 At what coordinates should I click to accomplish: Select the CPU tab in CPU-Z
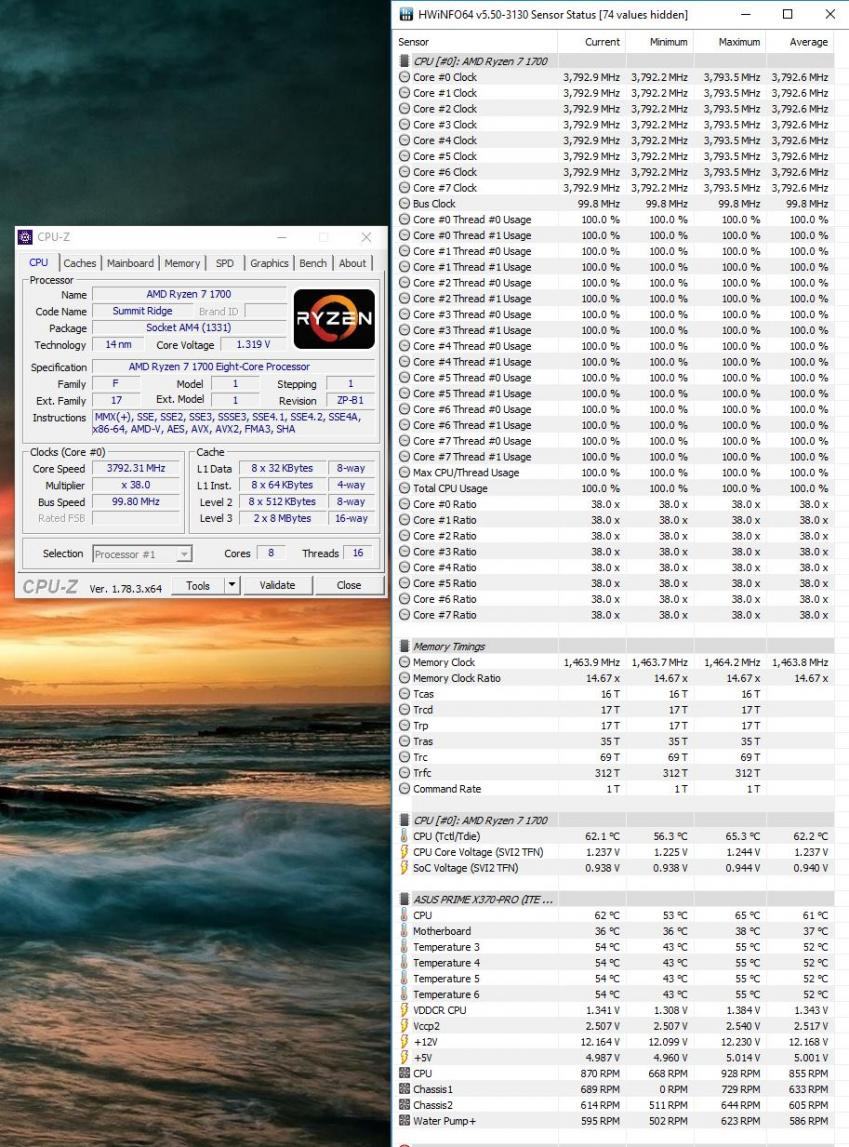(x=39, y=263)
